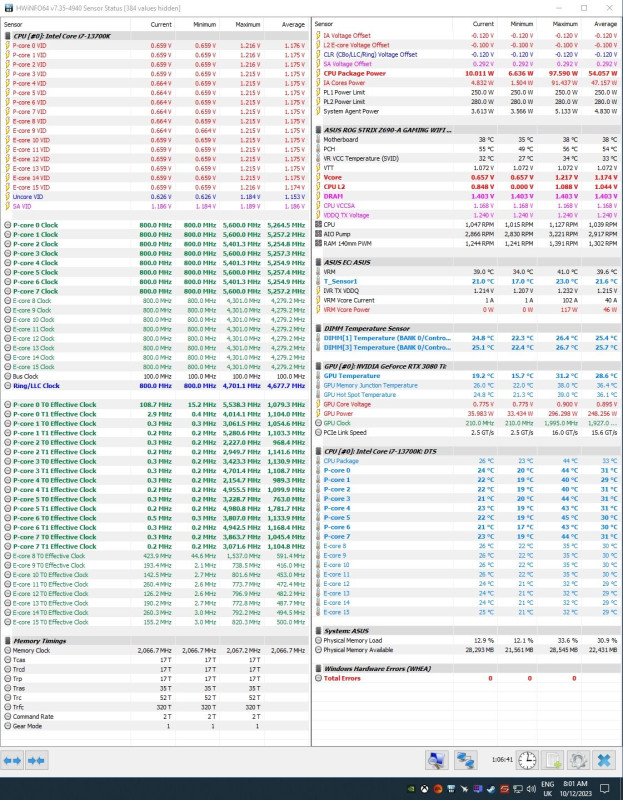Screen dimensions: 623x800
Task: Select the Command Rate row
Action: click(155, 716)
